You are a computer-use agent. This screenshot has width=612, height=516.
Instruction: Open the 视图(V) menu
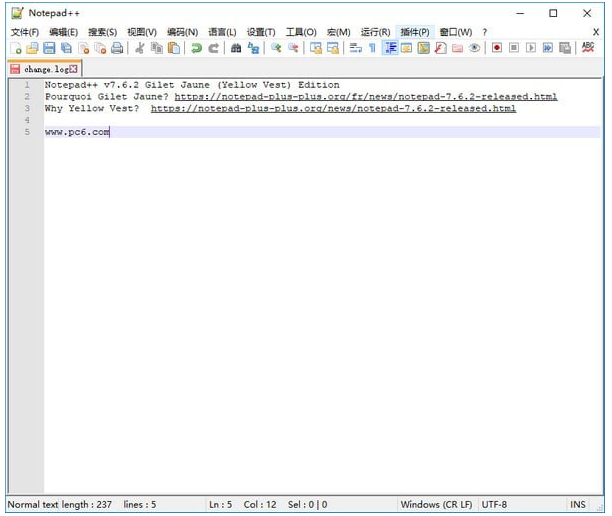click(x=142, y=32)
